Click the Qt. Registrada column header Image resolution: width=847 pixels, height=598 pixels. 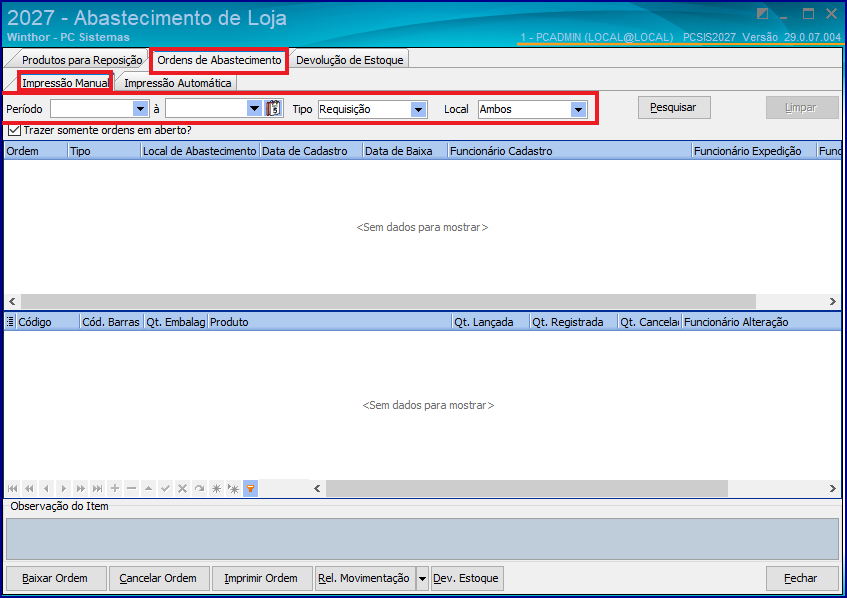pyautogui.click(x=574, y=322)
